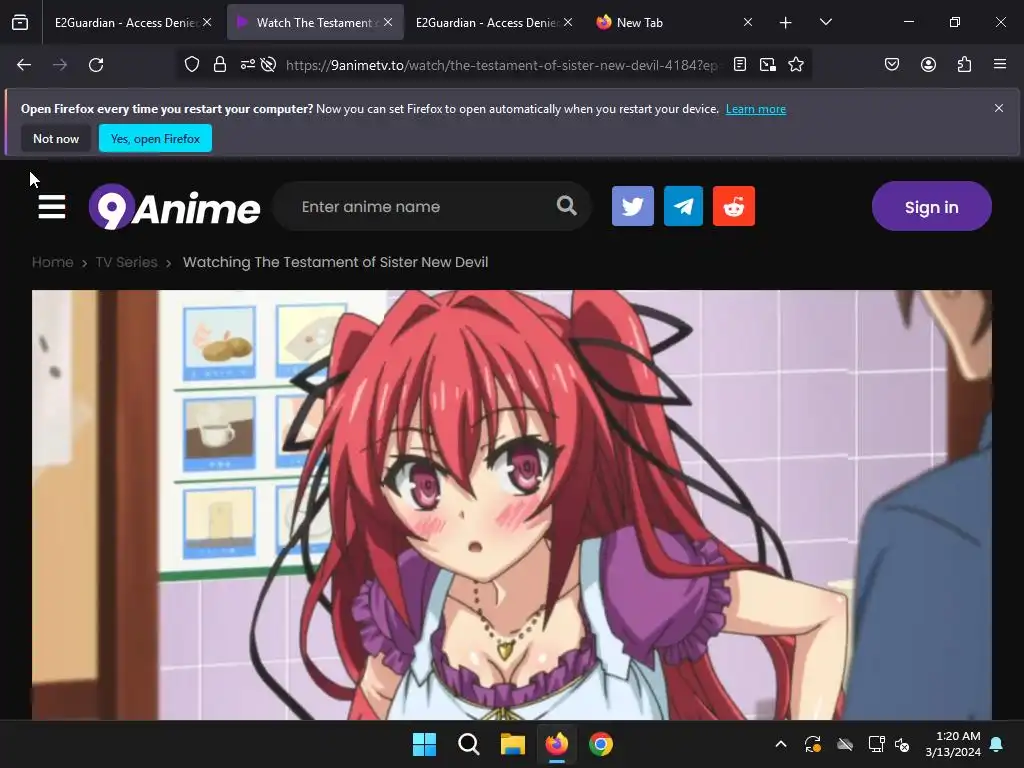
Task: Open the hamburger menu on 9Anime
Action: tap(52, 206)
